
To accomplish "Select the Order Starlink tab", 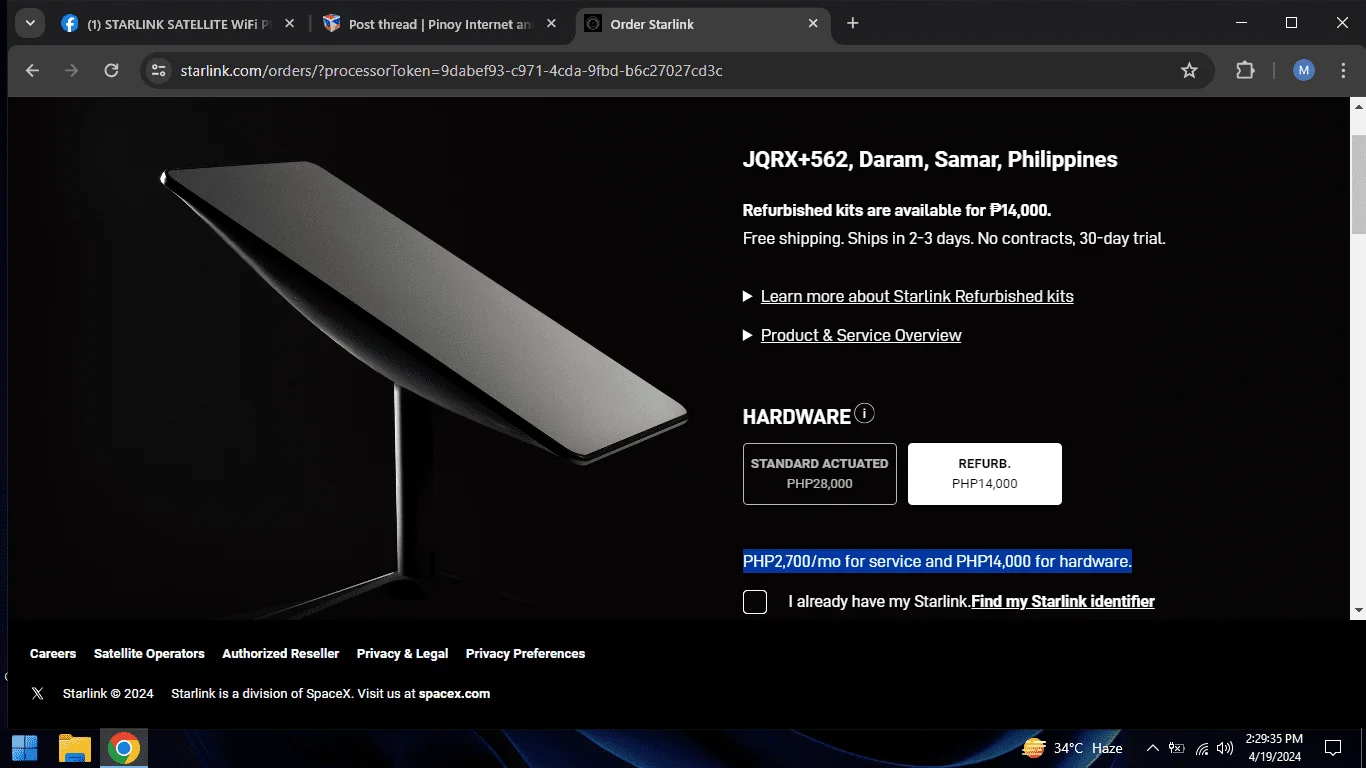I will (702, 24).
